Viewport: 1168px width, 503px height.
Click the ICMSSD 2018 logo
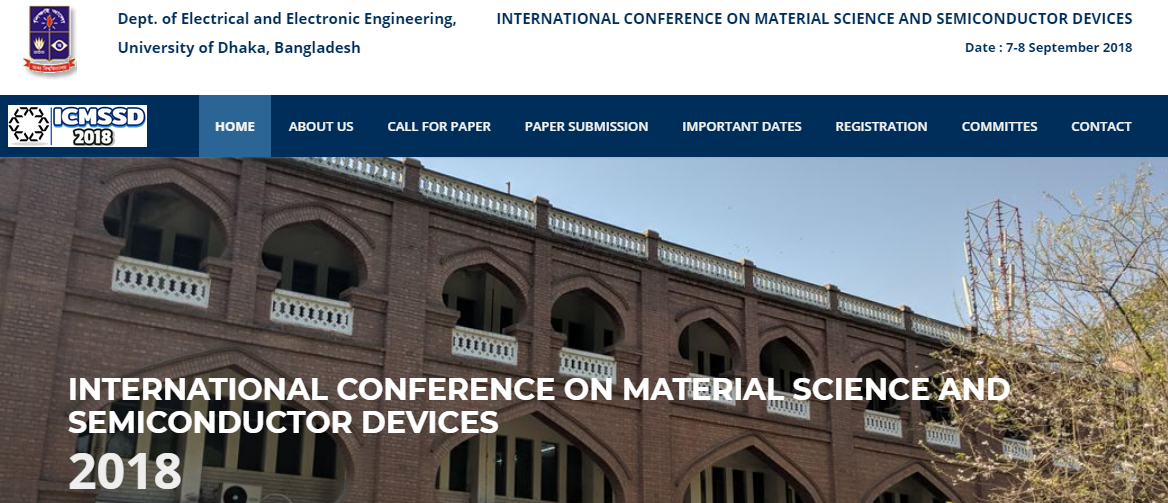[x=77, y=126]
